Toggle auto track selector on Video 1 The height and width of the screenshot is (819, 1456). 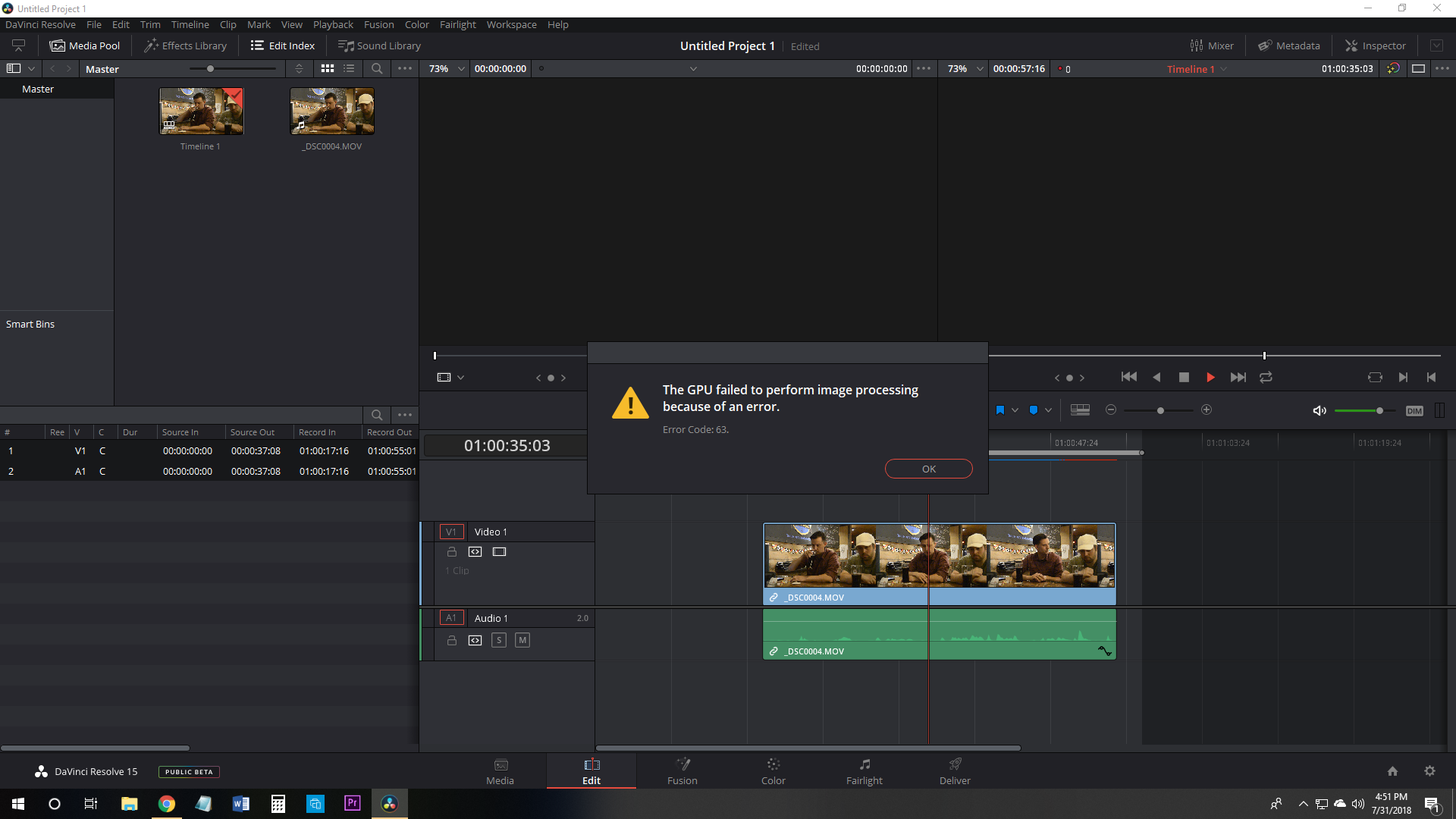475,551
